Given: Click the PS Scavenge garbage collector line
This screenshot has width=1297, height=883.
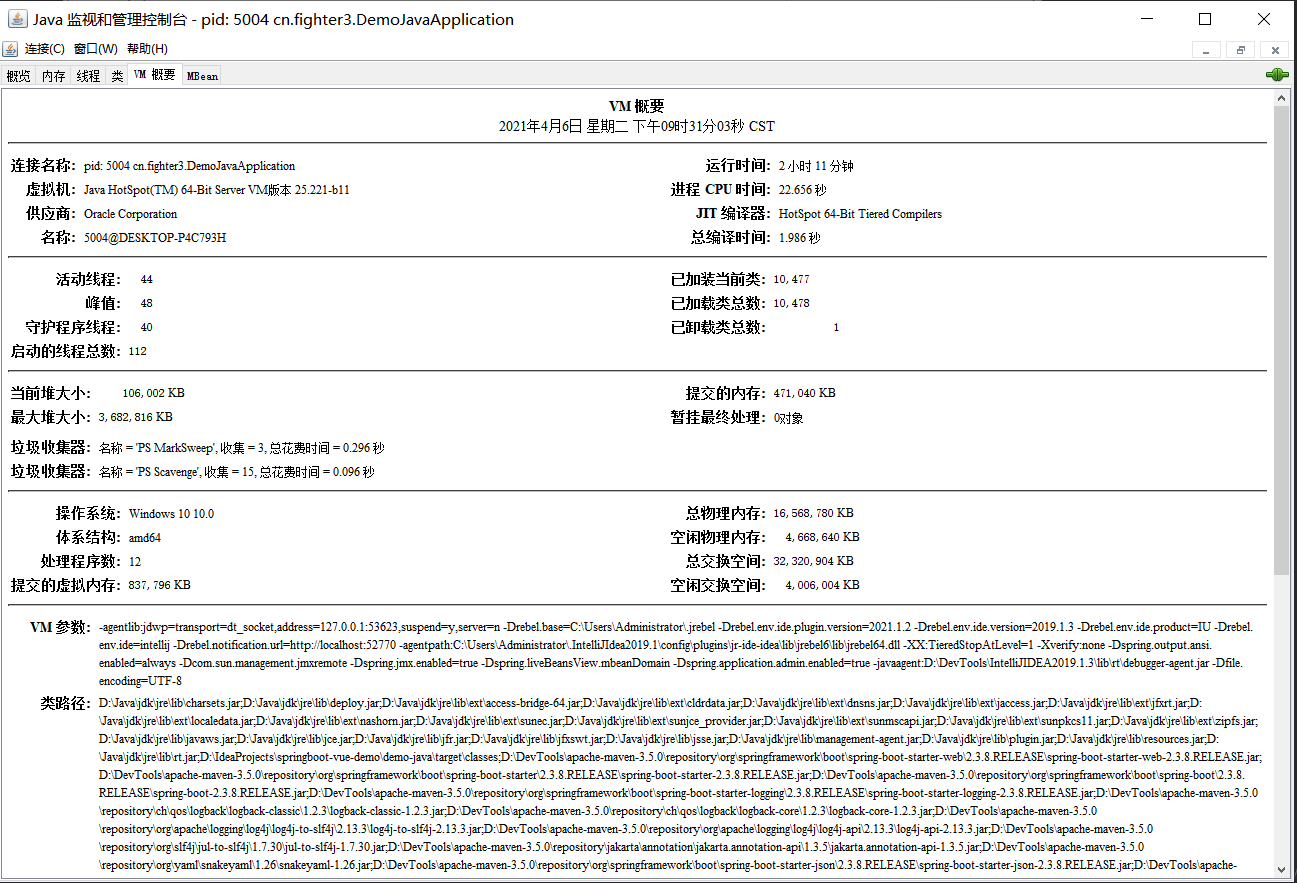Looking at the screenshot, I should (x=236, y=472).
